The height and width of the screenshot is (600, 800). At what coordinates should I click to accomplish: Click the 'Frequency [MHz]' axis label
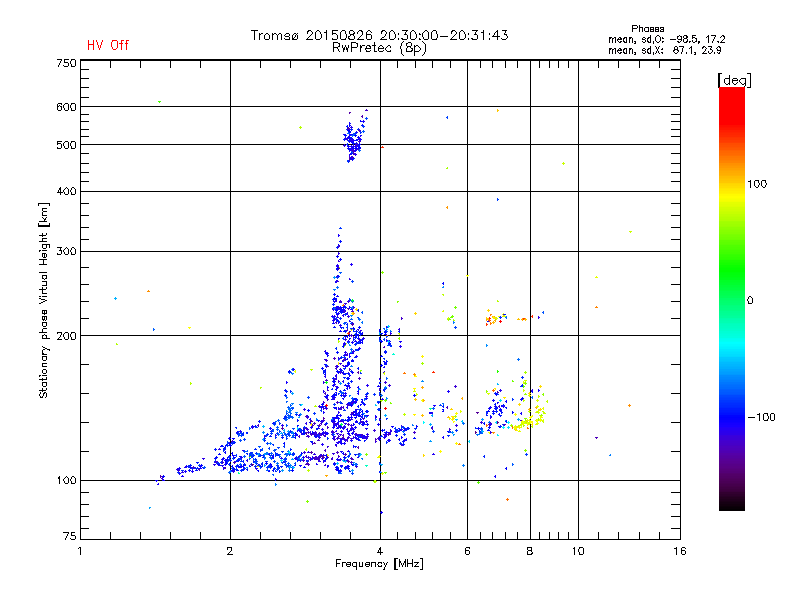coord(379,564)
